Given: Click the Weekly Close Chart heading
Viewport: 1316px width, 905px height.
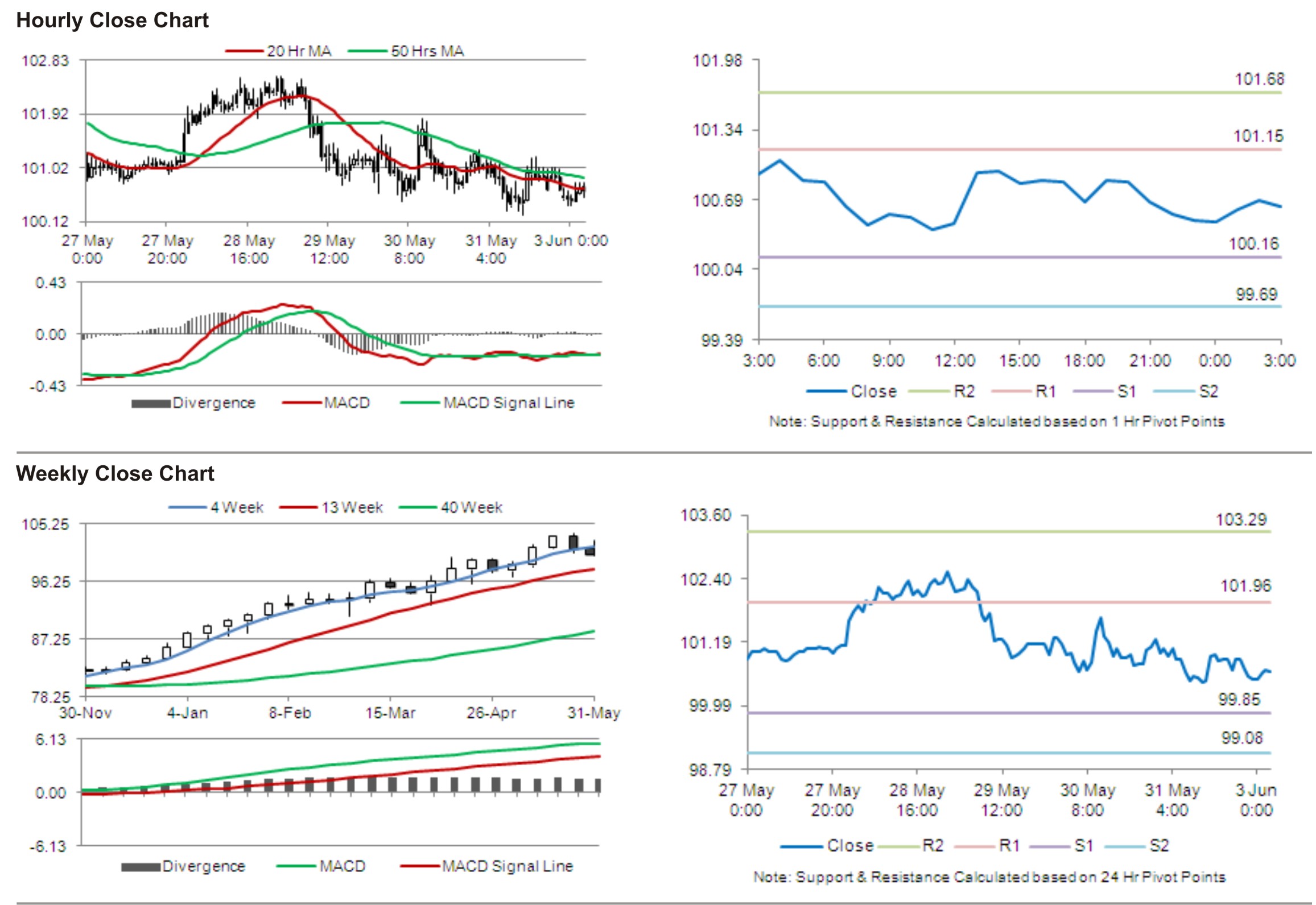Looking at the screenshot, I should [115, 473].
